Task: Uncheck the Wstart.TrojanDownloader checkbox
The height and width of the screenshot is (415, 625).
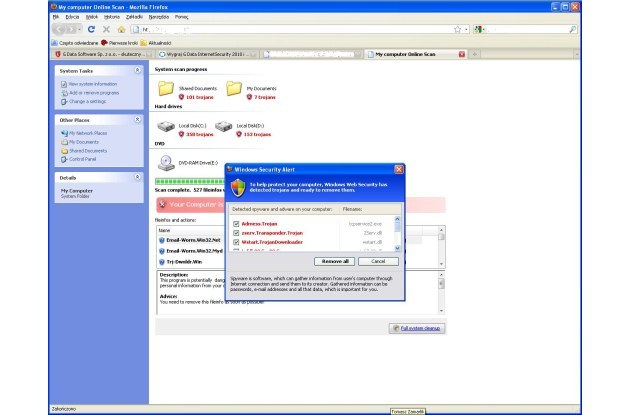Action: click(x=236, y=242)
